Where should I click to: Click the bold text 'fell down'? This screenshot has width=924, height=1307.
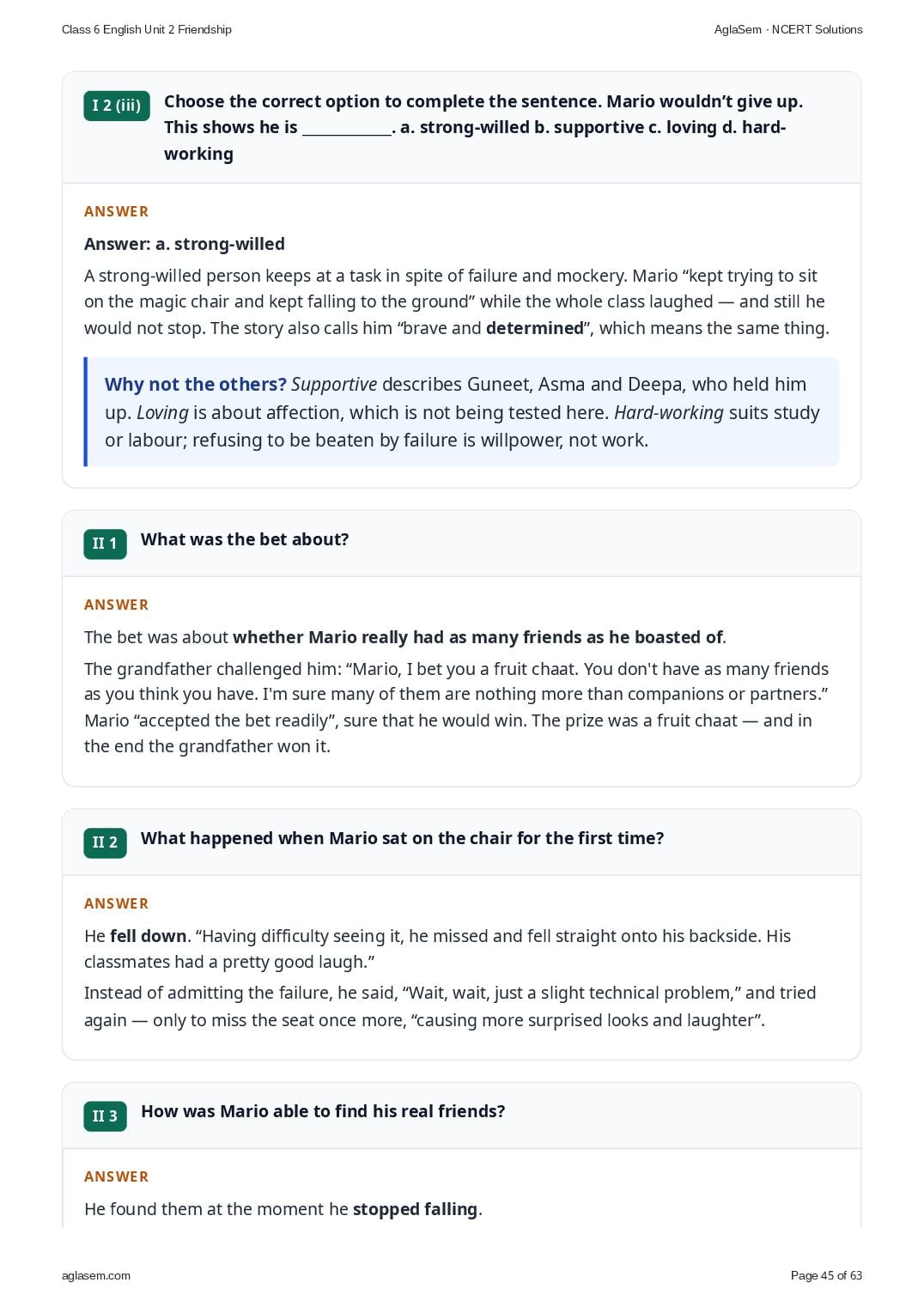tap(149, 936)
